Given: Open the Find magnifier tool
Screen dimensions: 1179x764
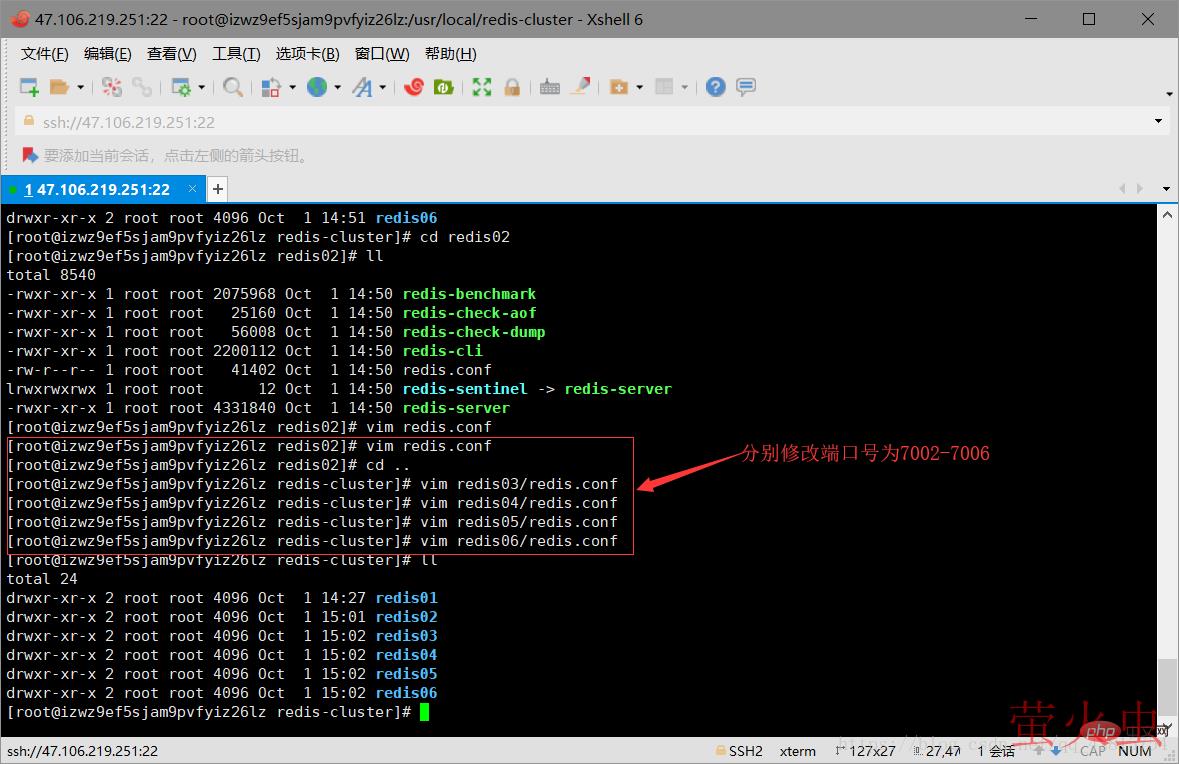Looking at the screenshot, I should 232,88.
